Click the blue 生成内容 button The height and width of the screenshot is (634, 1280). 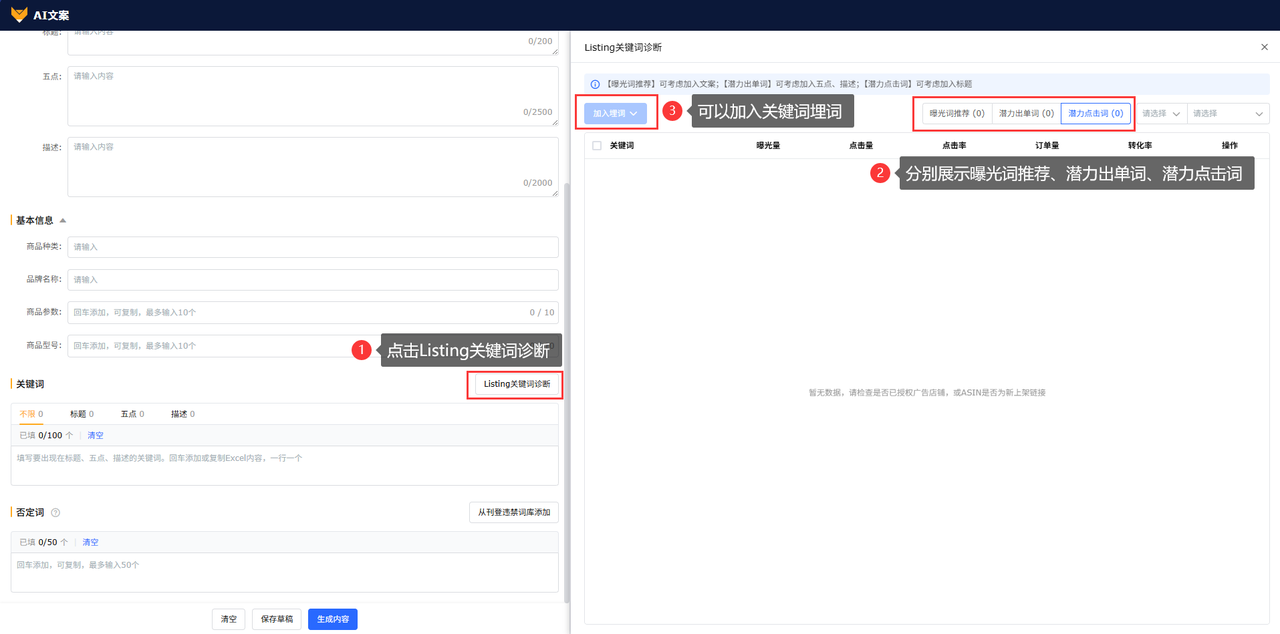pyautogui.click(x=333, y=619)
